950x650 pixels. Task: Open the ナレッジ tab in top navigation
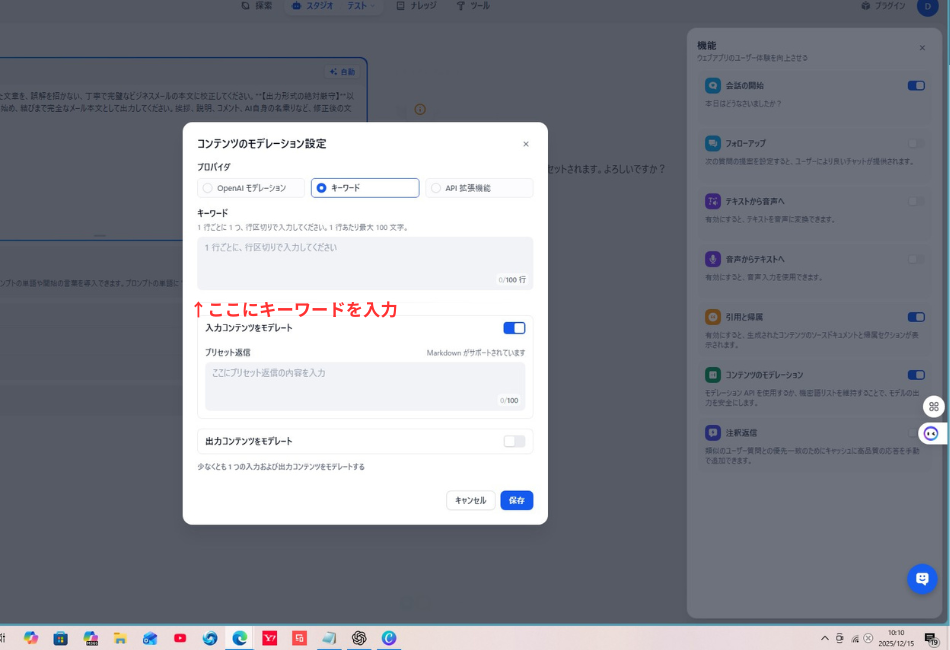pos(416,6)
